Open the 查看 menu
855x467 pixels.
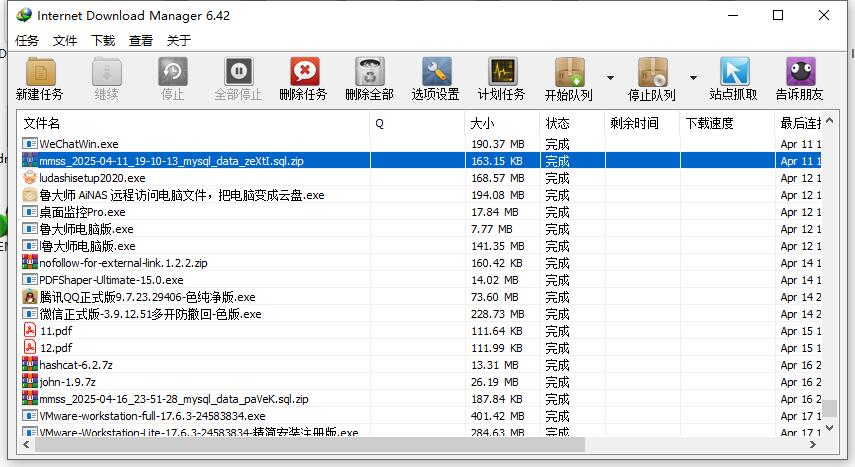coord(141,40)
